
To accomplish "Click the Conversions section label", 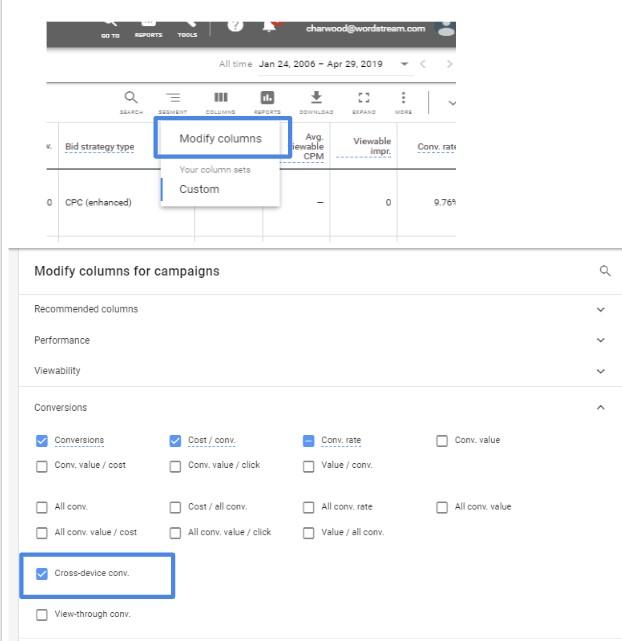I will click(60, 408).
